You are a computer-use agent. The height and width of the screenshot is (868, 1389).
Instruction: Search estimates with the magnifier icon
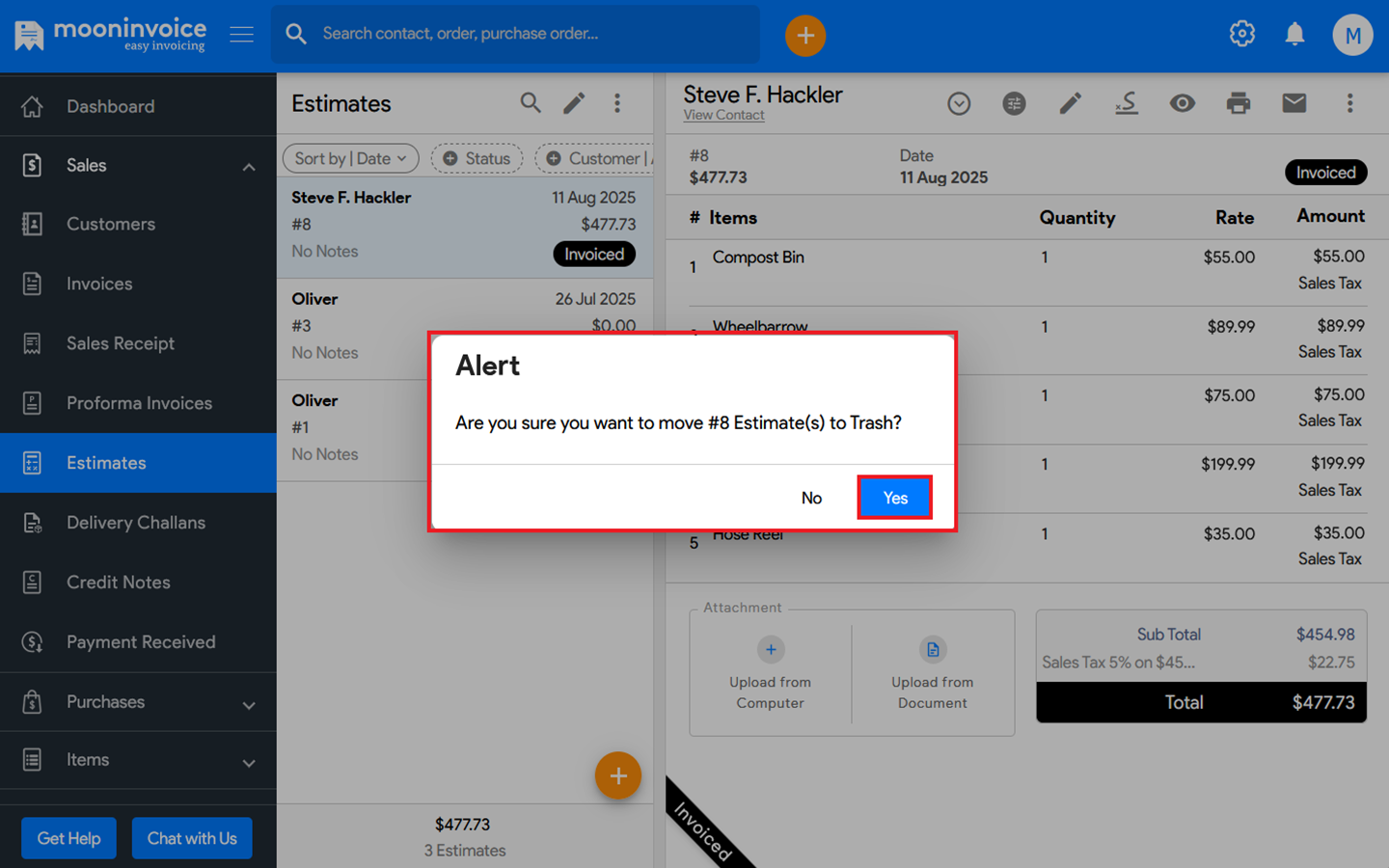(x=530, y=103)
